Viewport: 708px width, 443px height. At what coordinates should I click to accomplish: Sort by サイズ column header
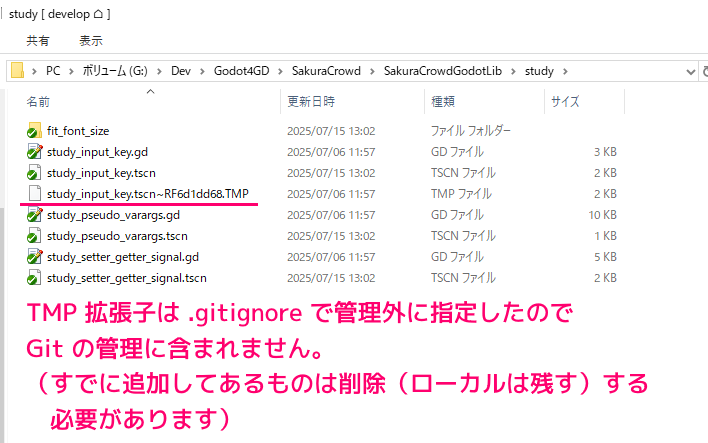click(x=565, y=102)
